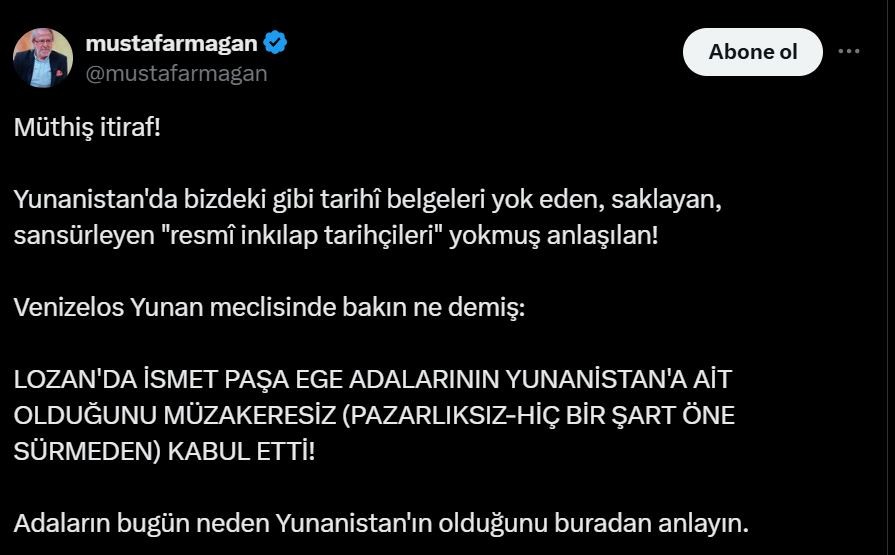Screen dimensions: 895x555
Task: Open mustafarmagan's profile picture
Action: click(x=43, y=58)
